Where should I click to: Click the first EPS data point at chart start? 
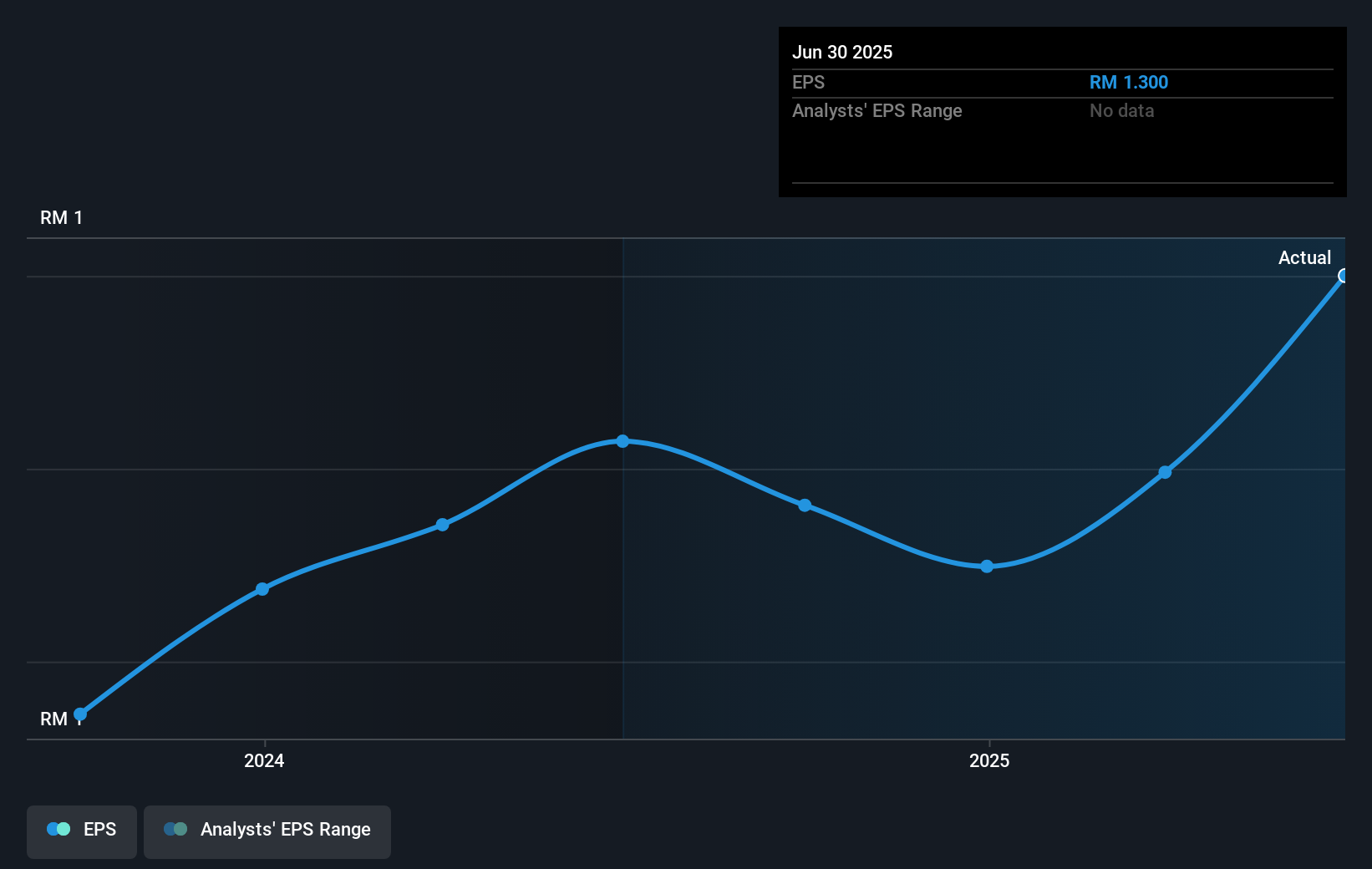(80, 714)
